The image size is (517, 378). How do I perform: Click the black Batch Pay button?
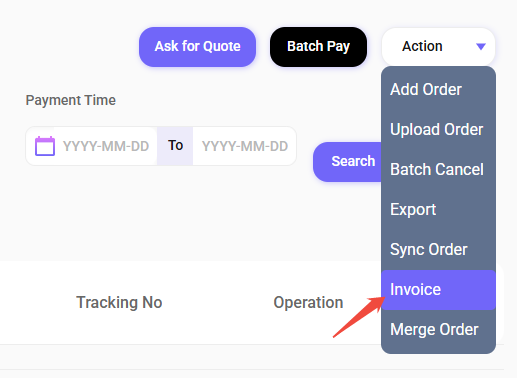tap(318, 47)
